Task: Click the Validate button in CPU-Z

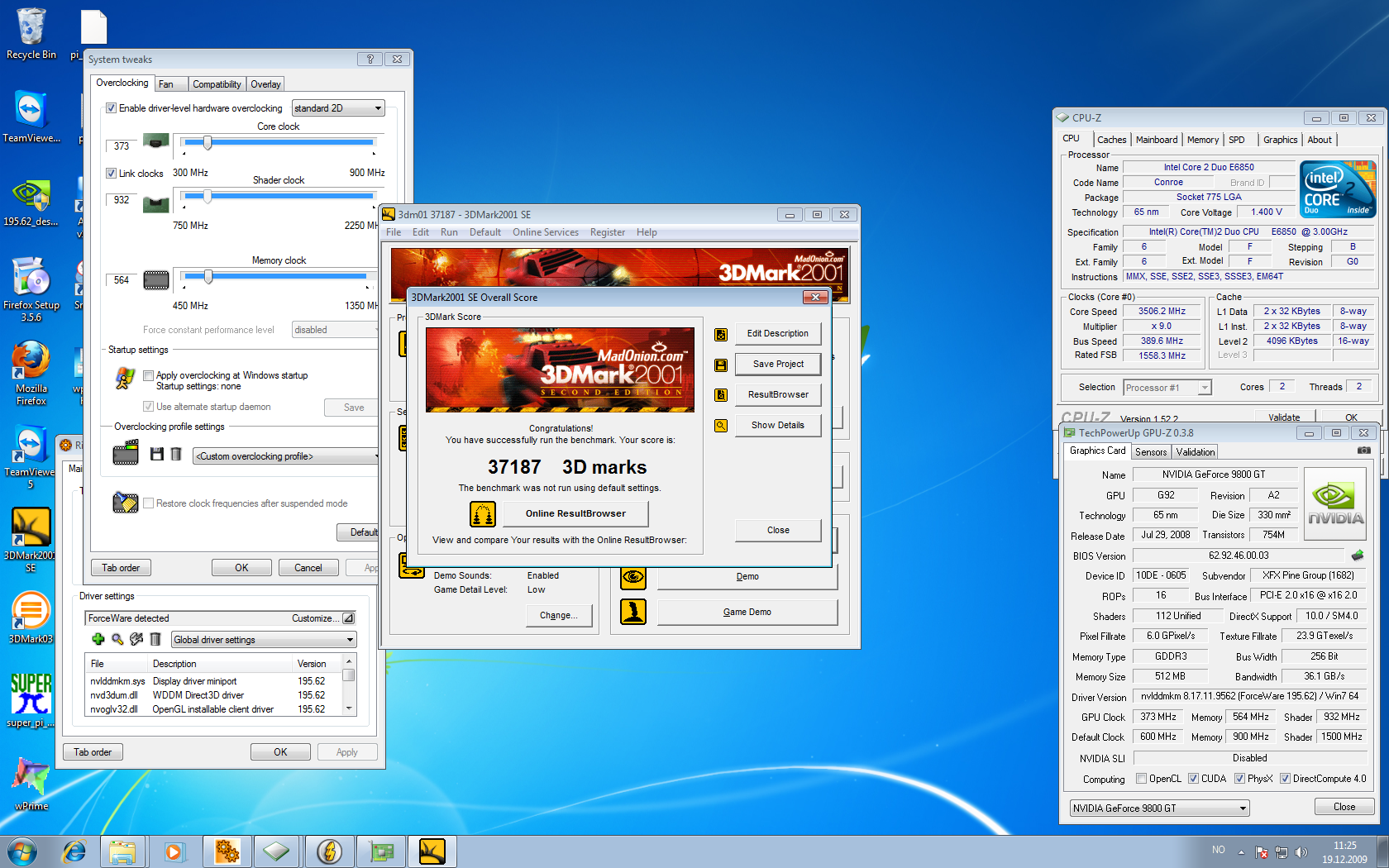Action: click(x=1284, y=417)
